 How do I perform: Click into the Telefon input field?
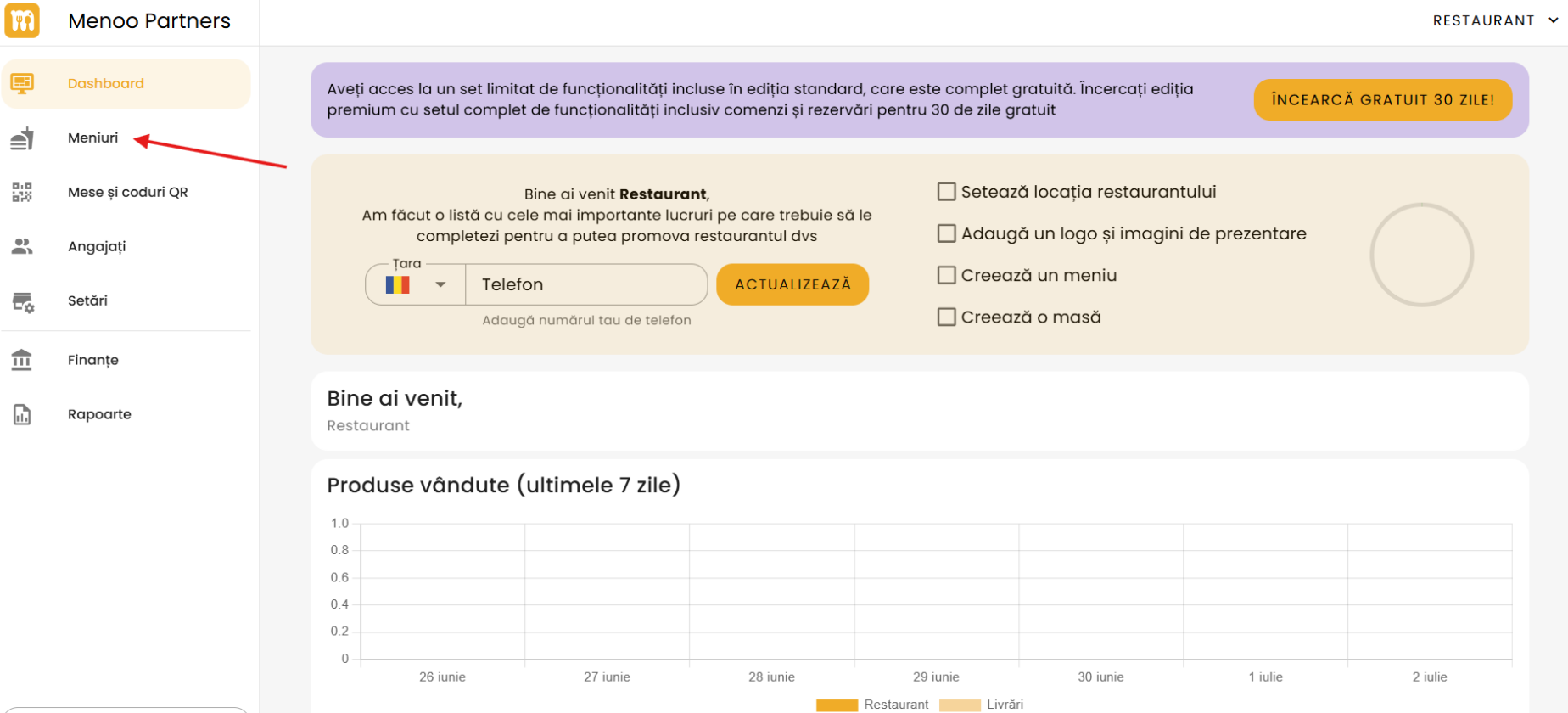click(585, 284)
